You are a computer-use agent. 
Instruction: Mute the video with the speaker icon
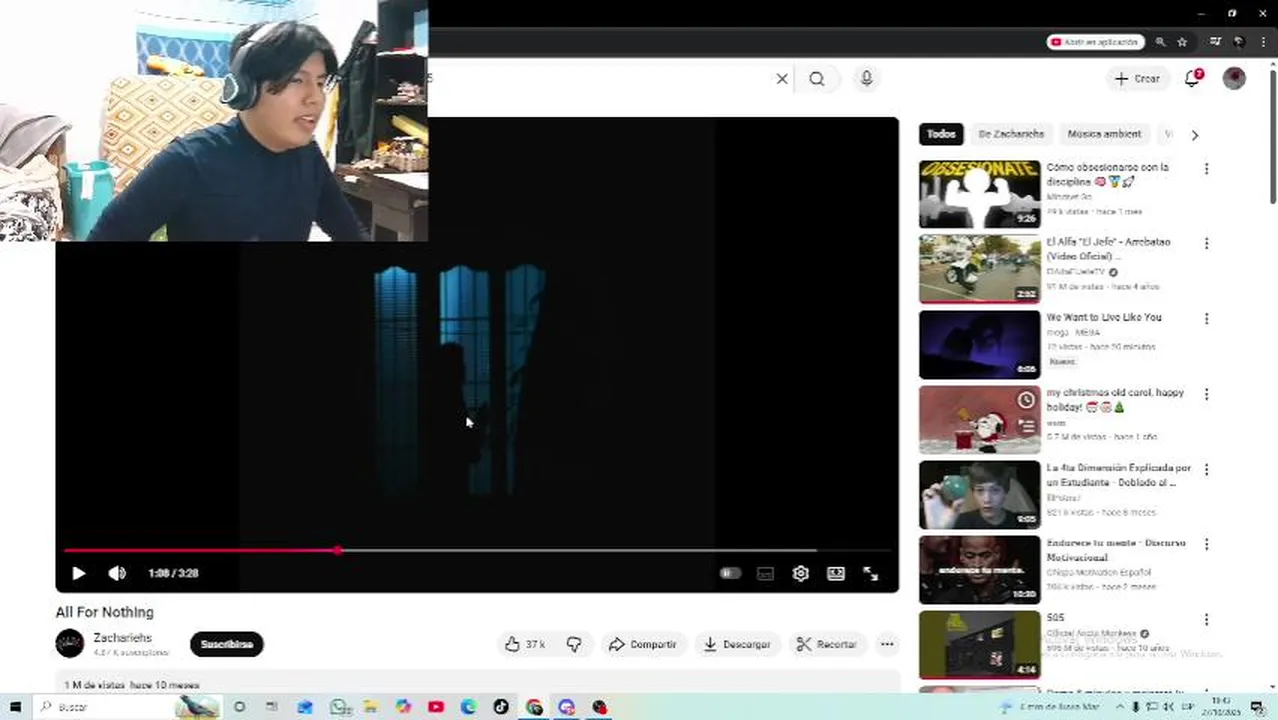coord(117,573)
